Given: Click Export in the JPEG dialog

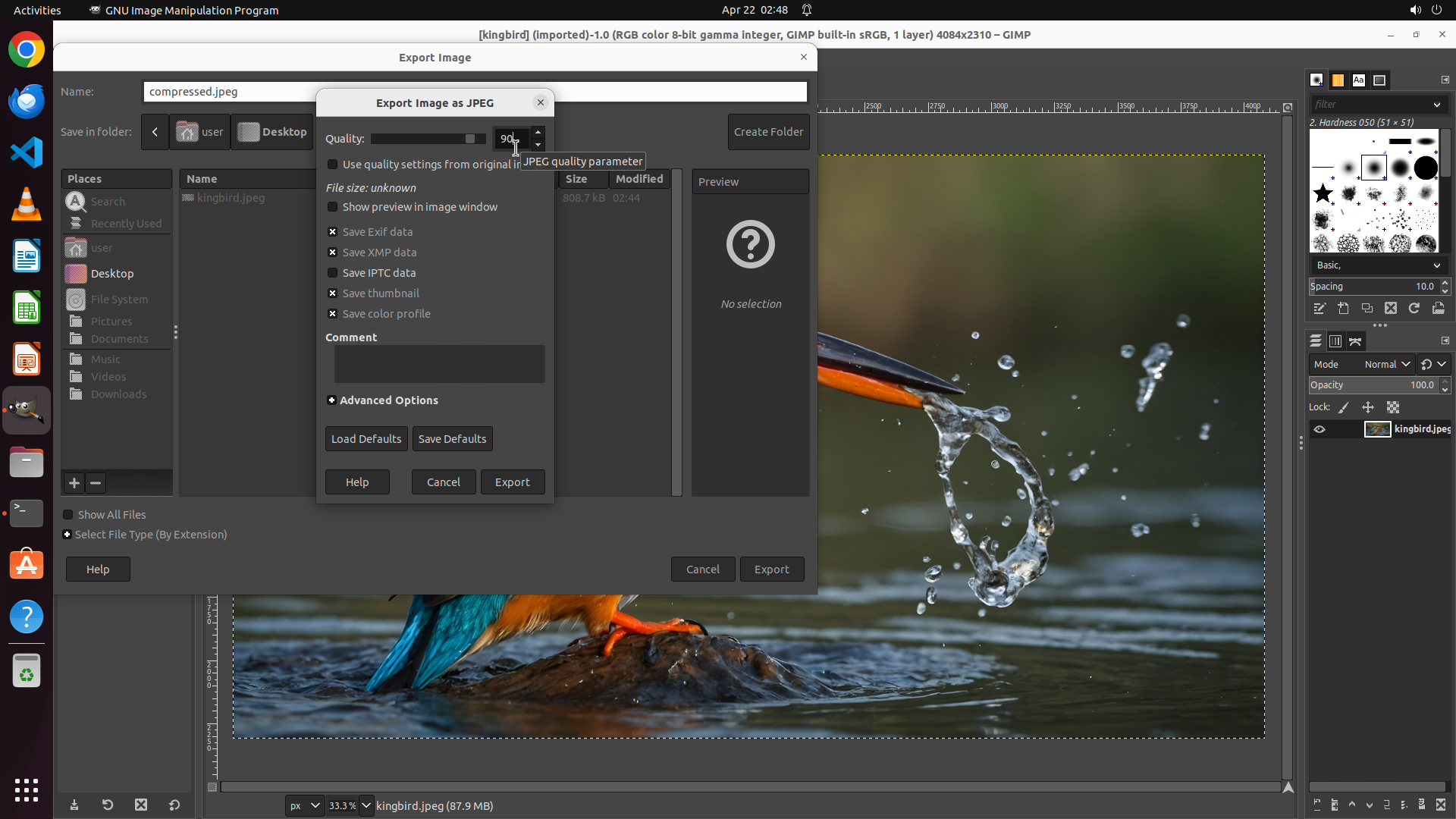Looking at the screenshot, I should (x=513, y=482).
